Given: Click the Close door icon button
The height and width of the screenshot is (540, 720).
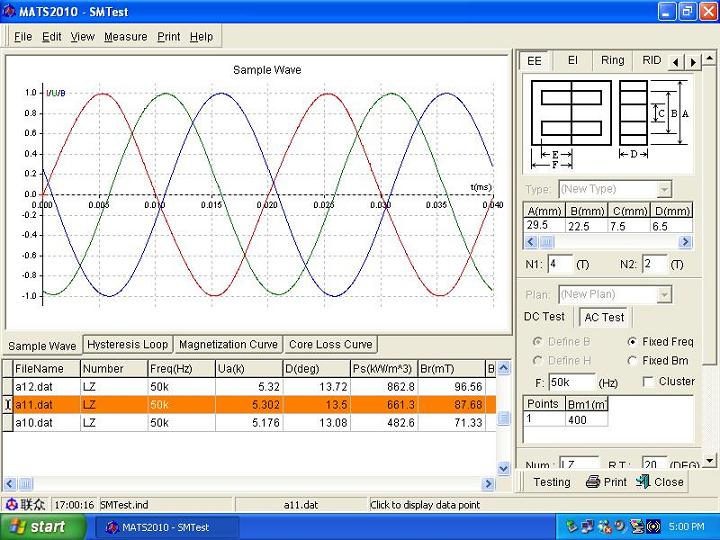Looking at the screenshot, I should 645,482.
